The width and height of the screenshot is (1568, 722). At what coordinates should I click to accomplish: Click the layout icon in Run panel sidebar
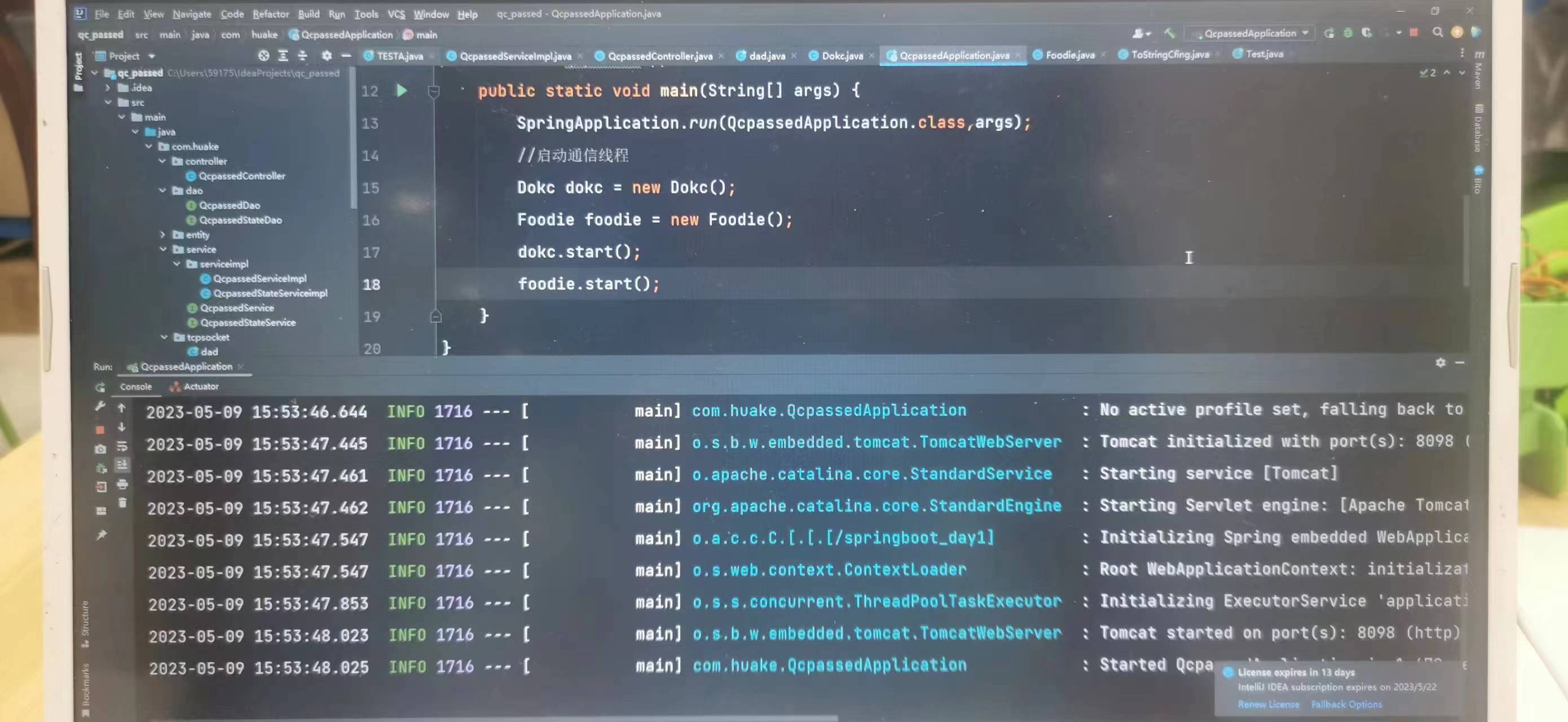(x=101, y=510)
